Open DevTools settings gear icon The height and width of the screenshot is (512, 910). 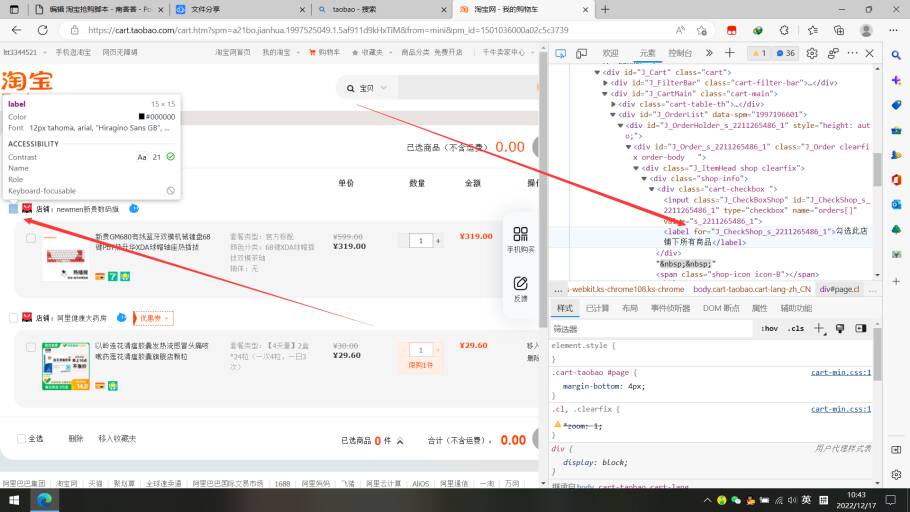click(x=812, y=53)
